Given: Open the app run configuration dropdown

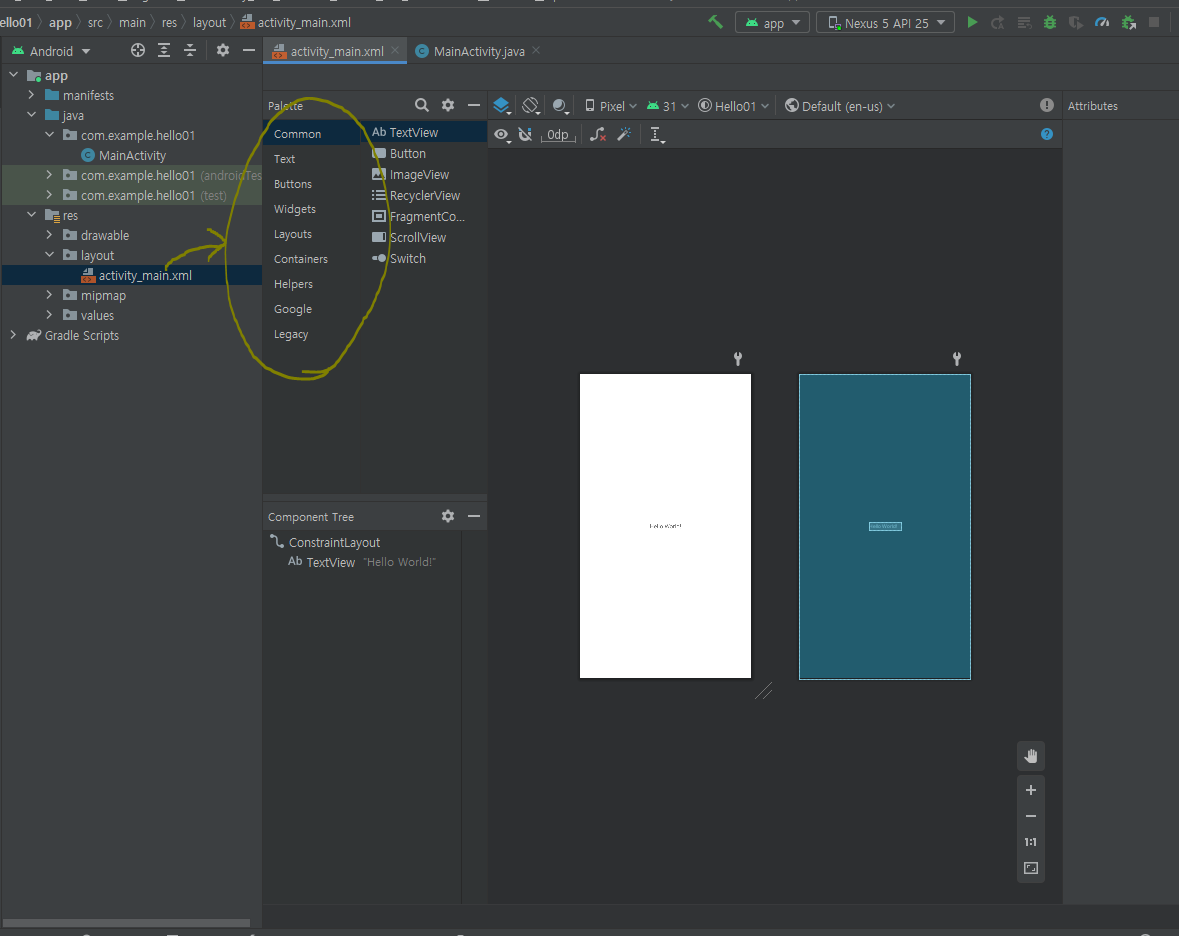Looking at the screenshot, I should (772, 23).
